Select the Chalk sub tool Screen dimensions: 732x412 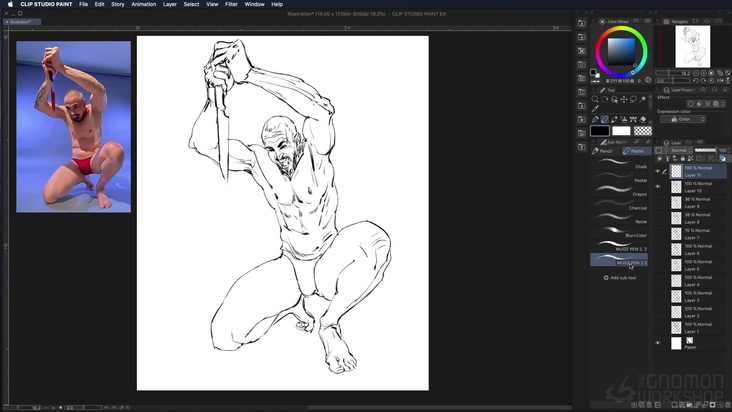619,164
